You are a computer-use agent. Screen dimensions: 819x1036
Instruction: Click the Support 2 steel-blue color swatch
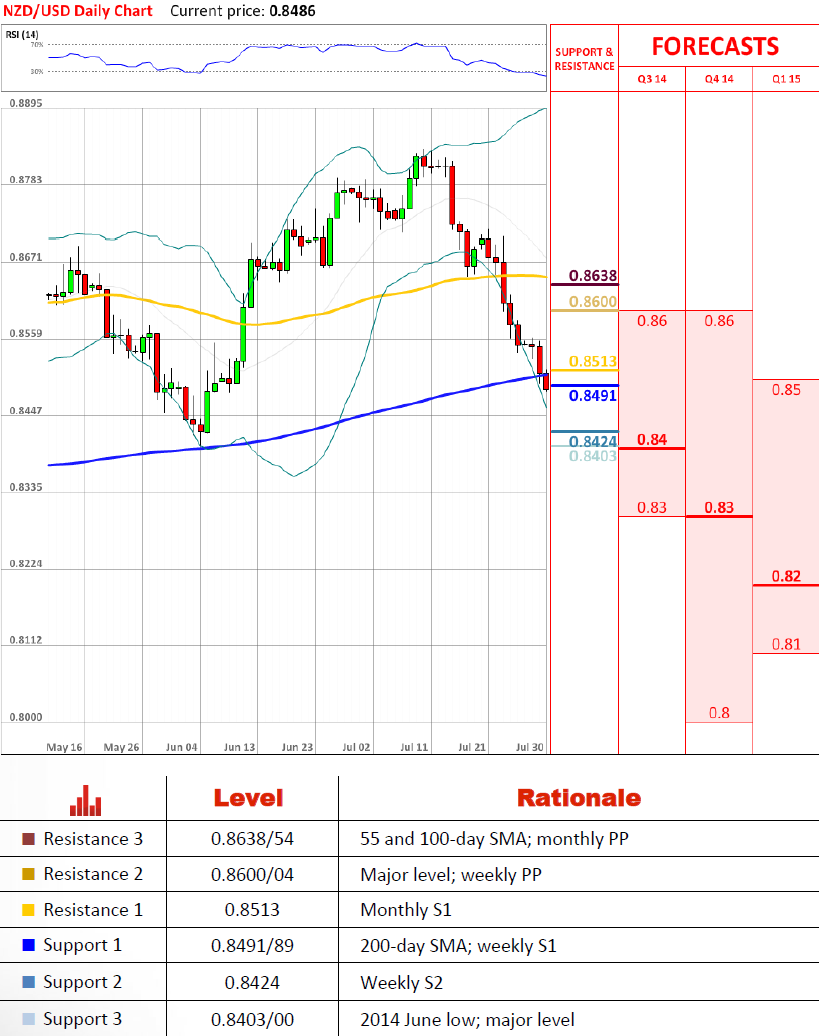28,982
